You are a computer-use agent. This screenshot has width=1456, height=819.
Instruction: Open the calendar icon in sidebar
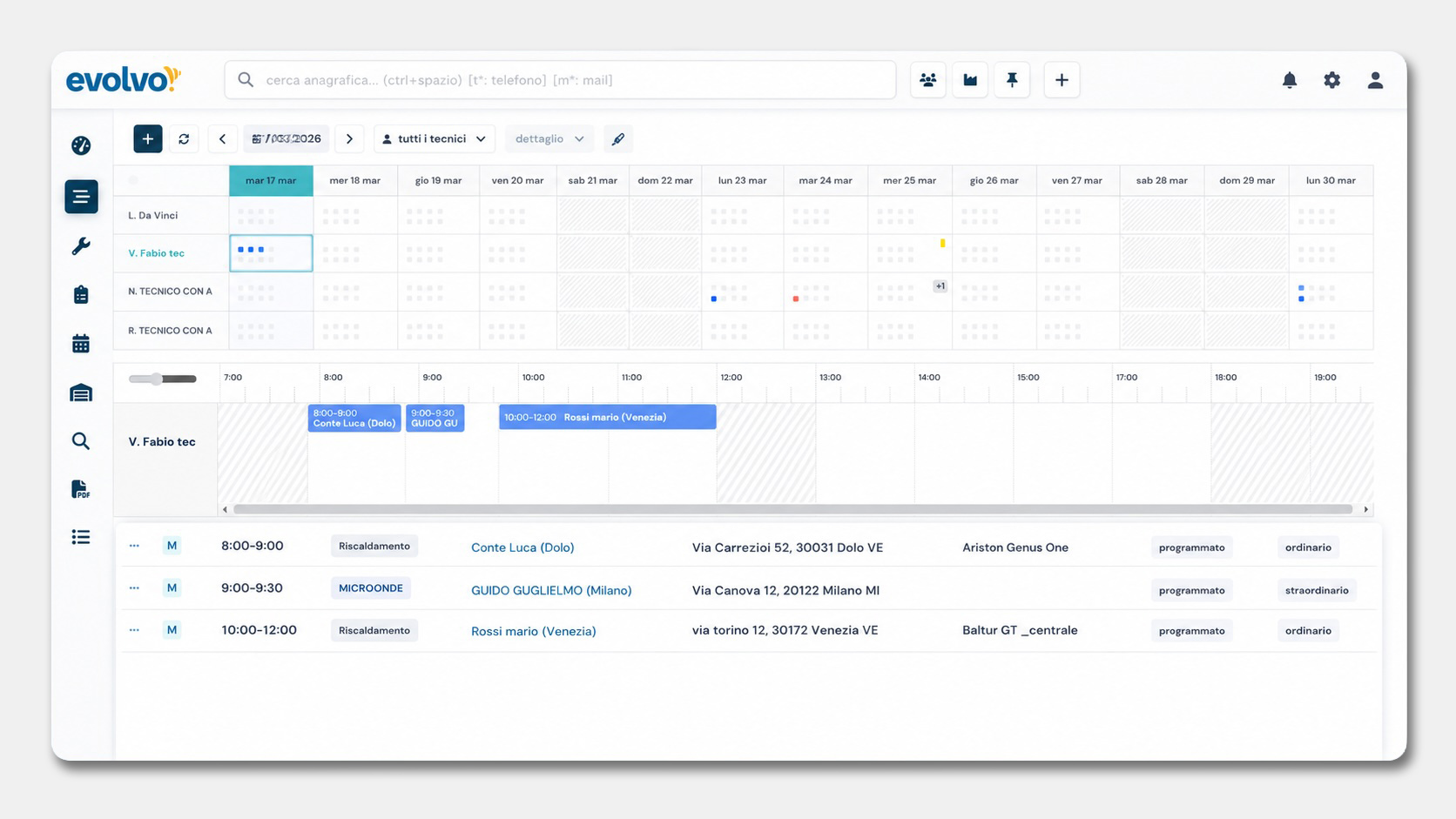point(81,344)
